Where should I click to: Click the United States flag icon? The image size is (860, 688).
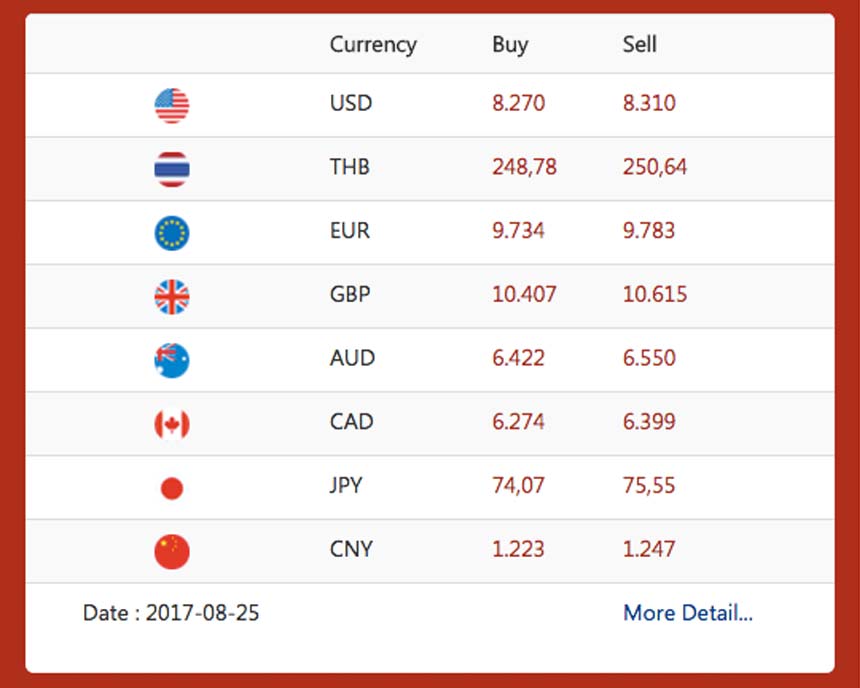tap(171, 105)
